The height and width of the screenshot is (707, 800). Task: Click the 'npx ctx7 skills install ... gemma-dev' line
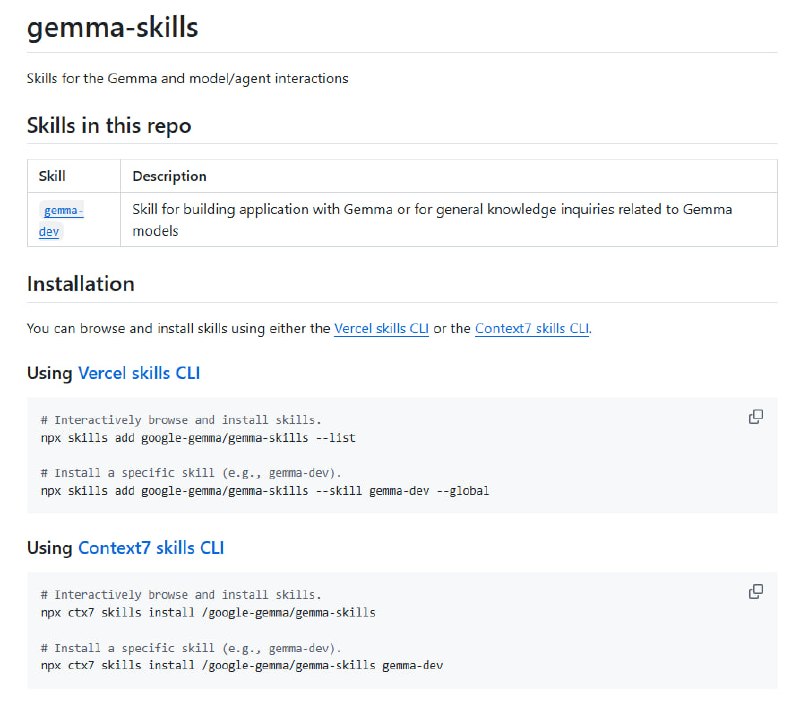[242, 666]
